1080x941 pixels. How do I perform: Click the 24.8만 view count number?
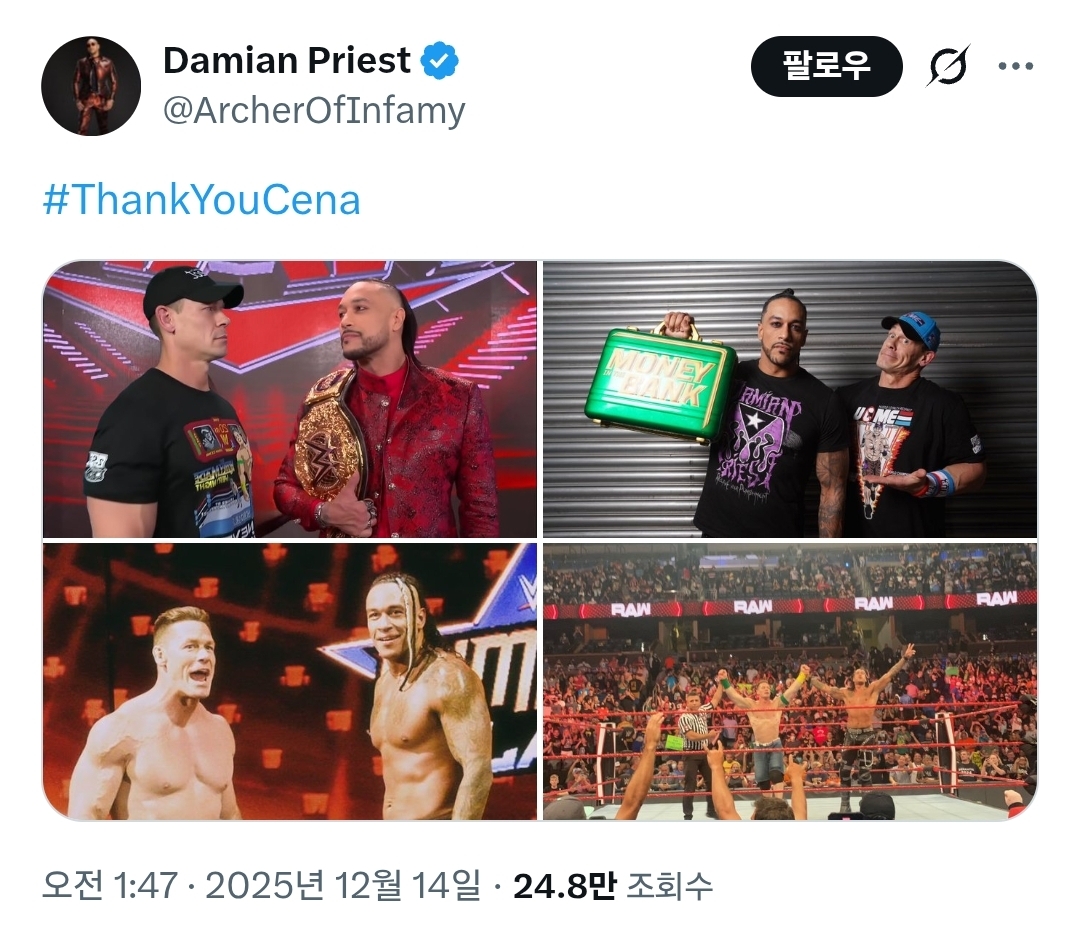[564, 886]
